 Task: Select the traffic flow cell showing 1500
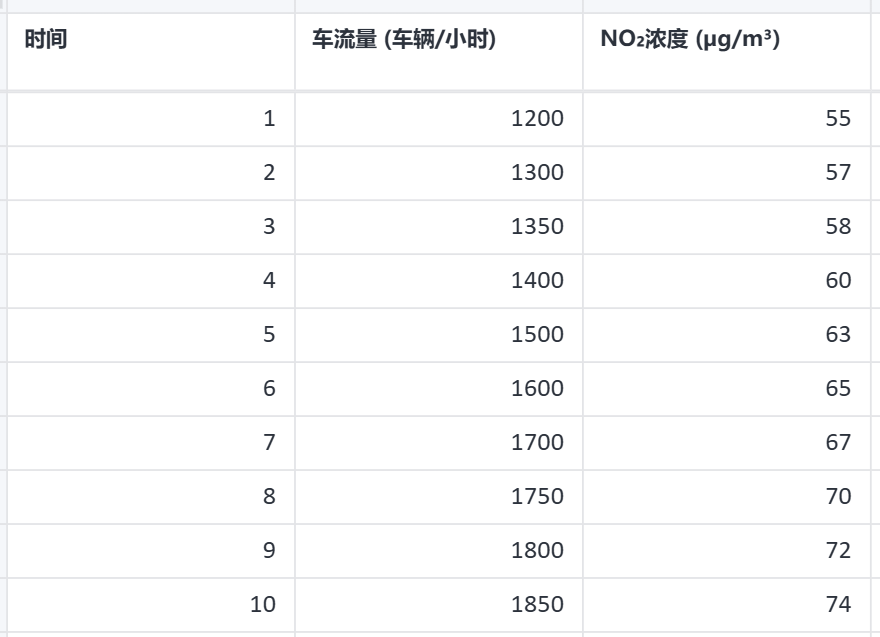(x=439, y=335)
